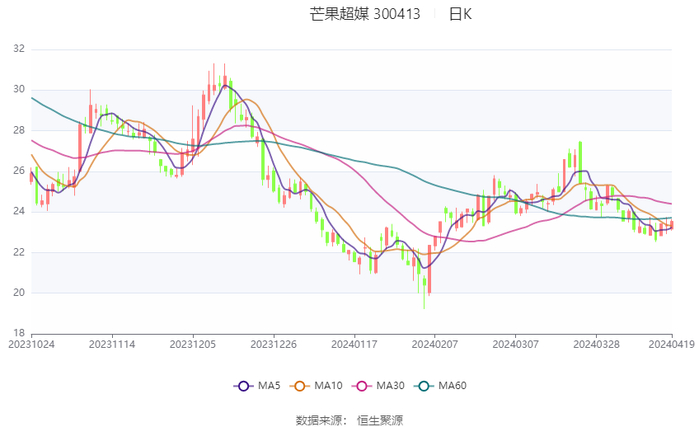Select the 18 value on the y-axis
This screenshot has height=427, width=700.
19,333
